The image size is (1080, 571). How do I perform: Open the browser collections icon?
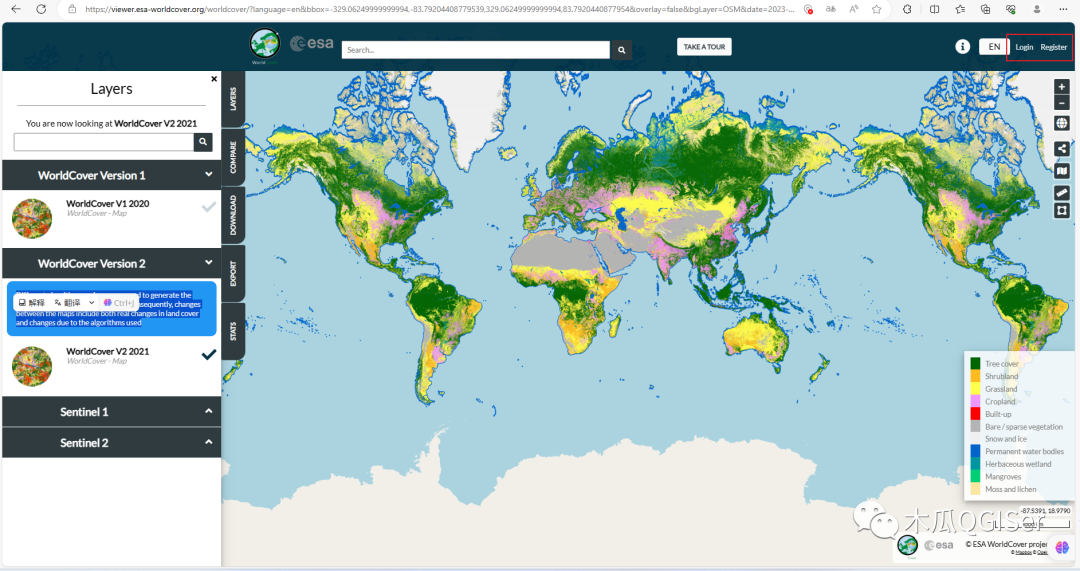[x=986, y=10]
